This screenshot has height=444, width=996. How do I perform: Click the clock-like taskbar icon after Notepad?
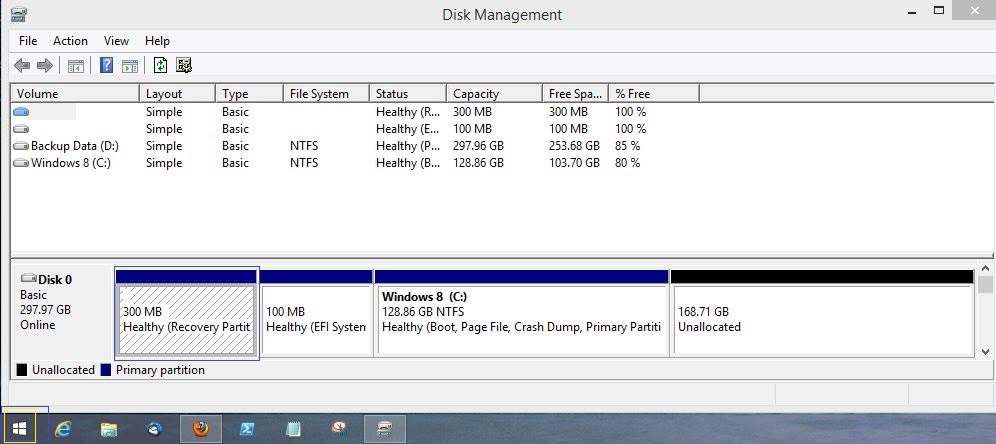(x=339, y=429)
